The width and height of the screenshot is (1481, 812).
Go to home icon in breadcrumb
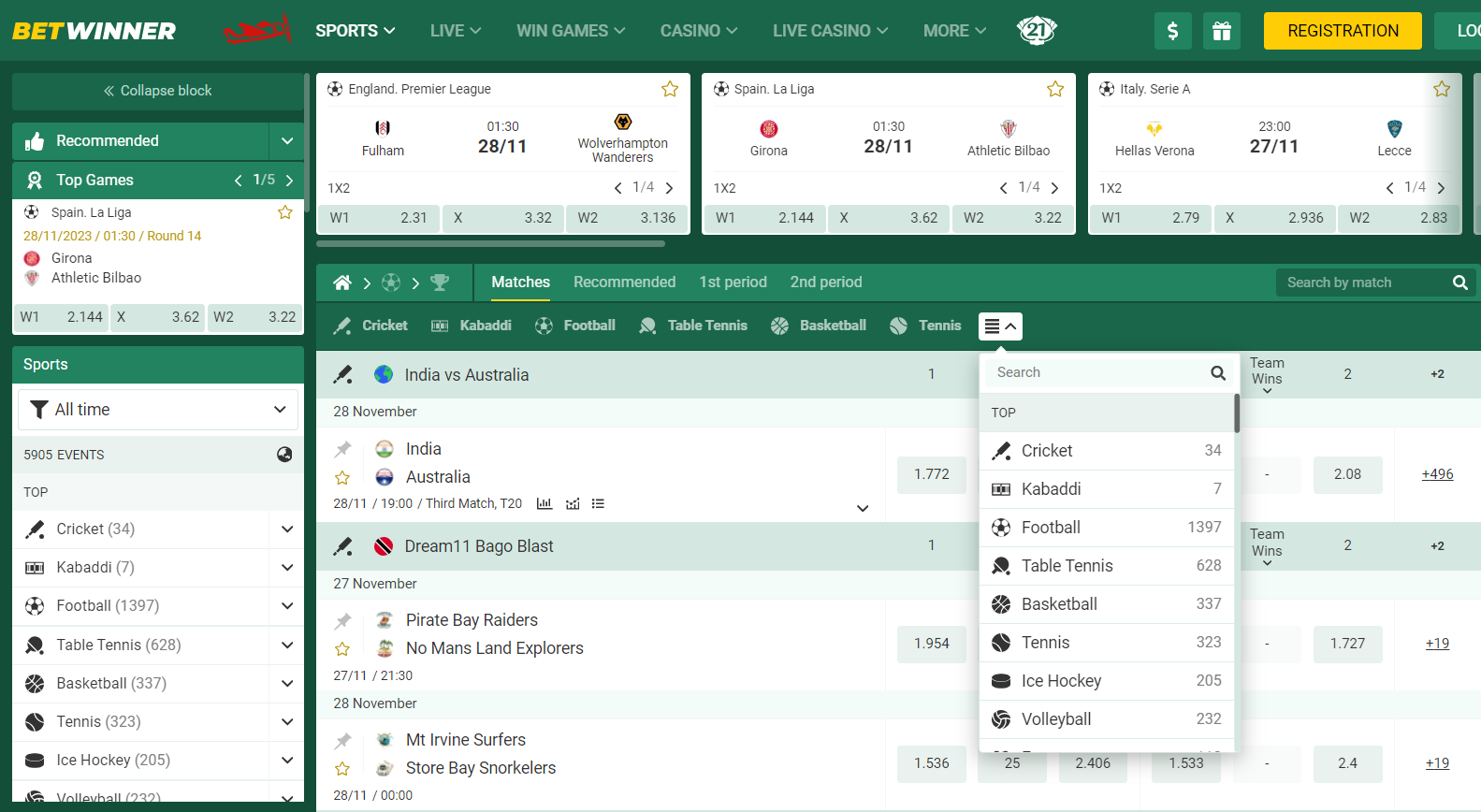342,283
